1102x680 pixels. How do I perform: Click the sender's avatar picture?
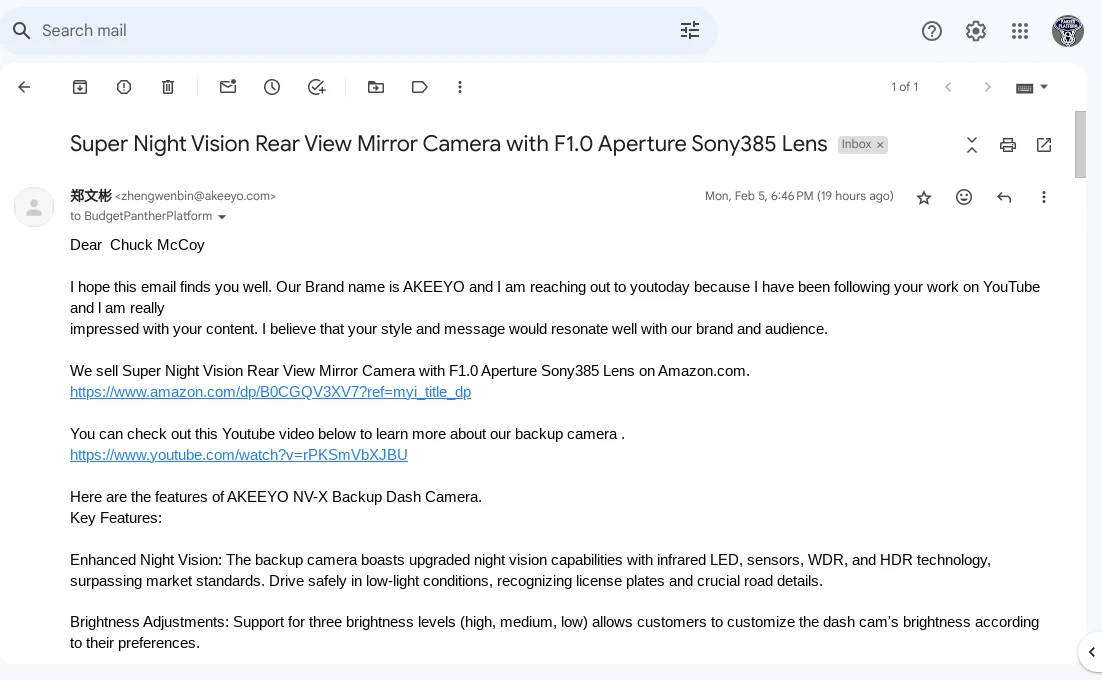(34, 207)
